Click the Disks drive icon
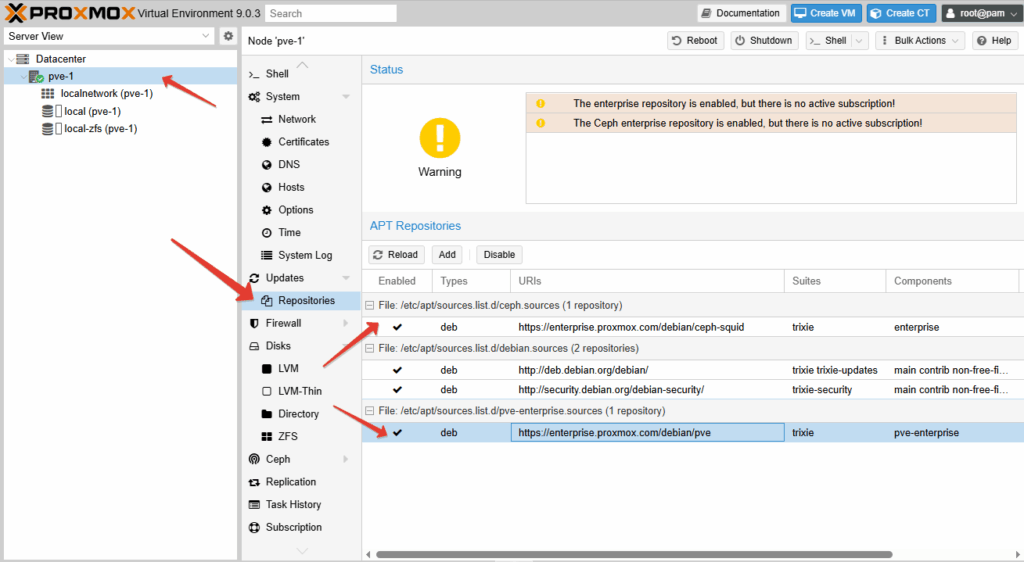 (254, 346)
